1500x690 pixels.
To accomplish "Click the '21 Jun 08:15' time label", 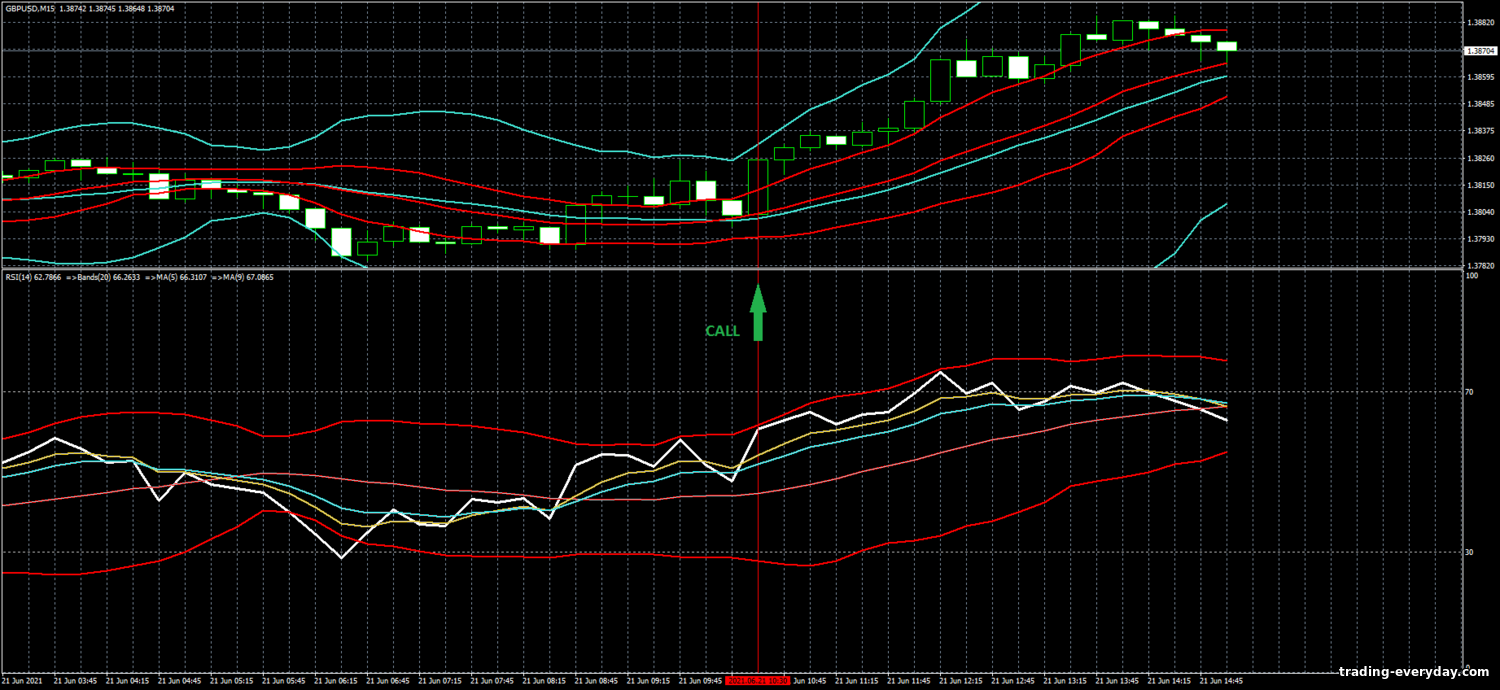I will [x=543, y=681].
